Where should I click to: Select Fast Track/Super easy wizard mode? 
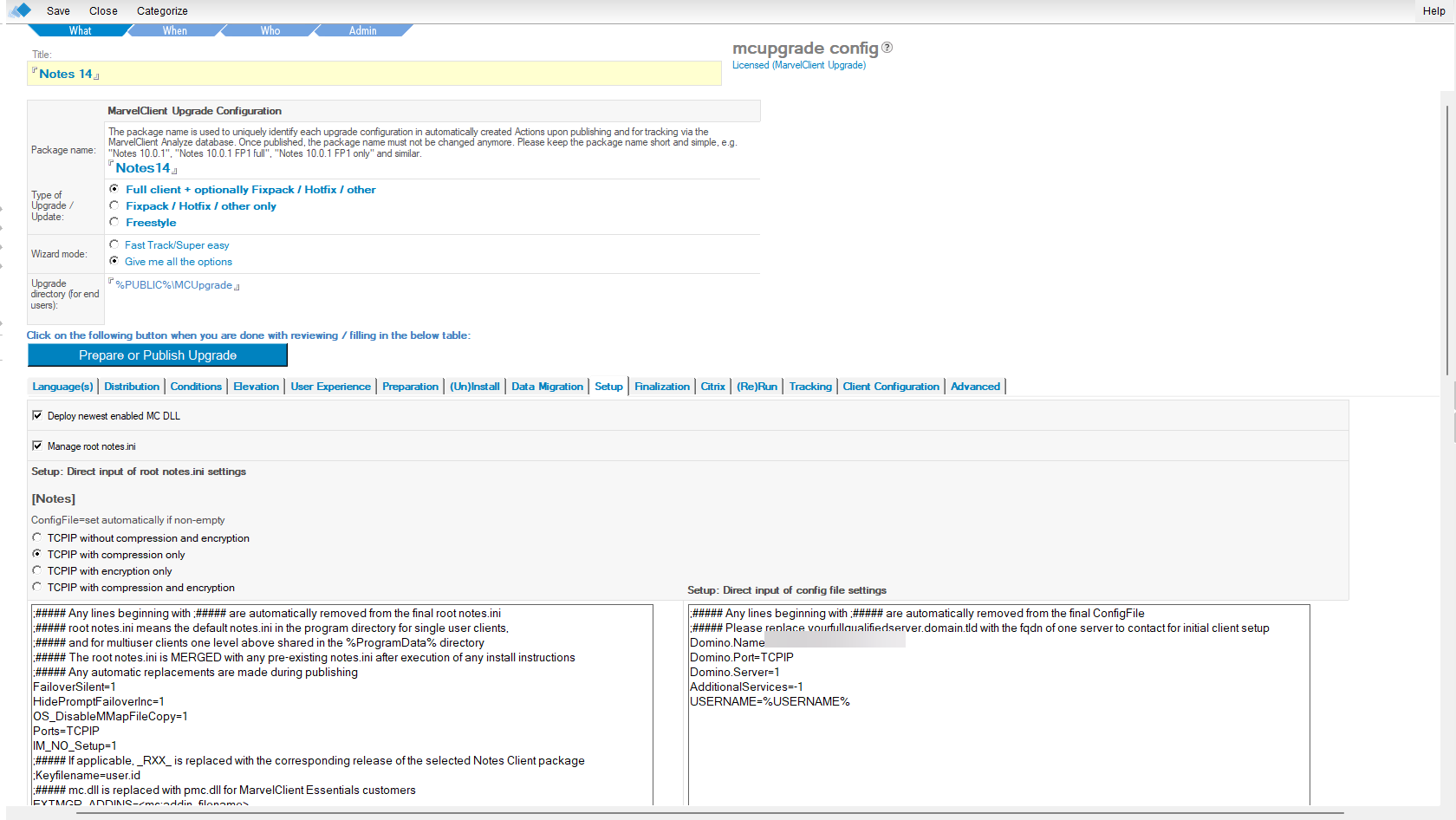coord(114,244)
